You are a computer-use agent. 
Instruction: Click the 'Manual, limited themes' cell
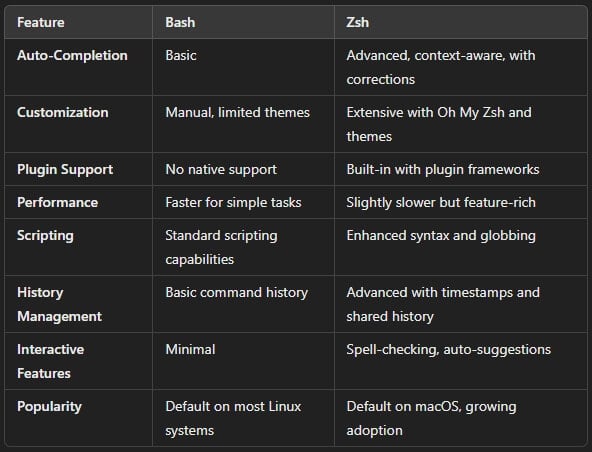point(237,113)
